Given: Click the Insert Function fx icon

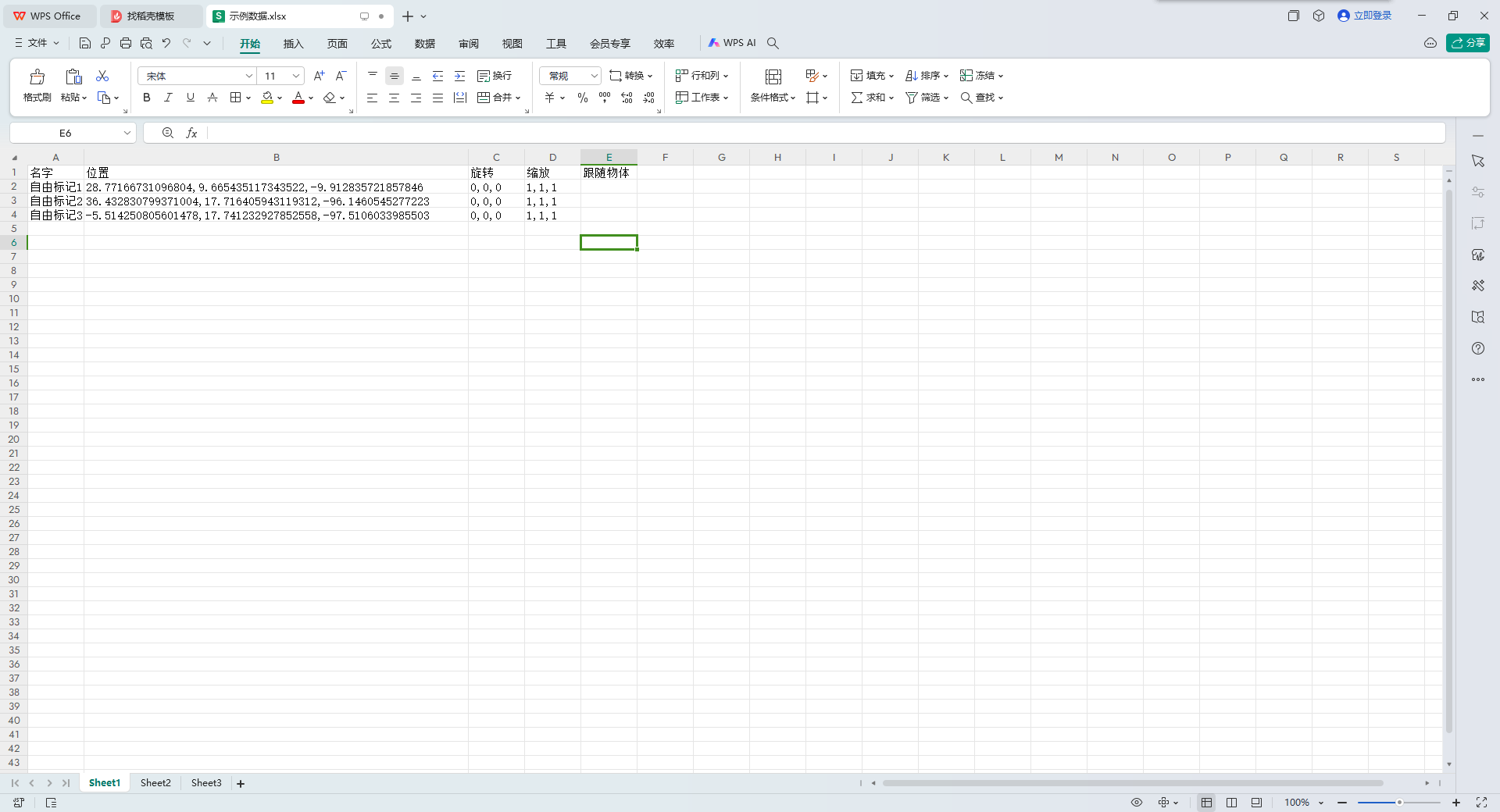Looking at the screenshot, I should (x=191, y=134).
